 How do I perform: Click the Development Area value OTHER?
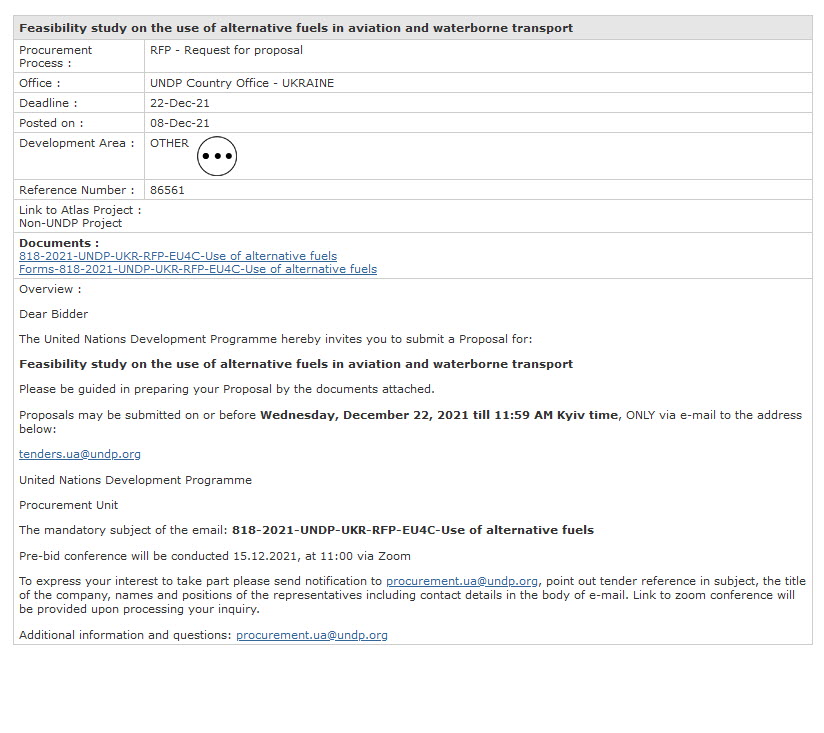click(x=169, y=143)
